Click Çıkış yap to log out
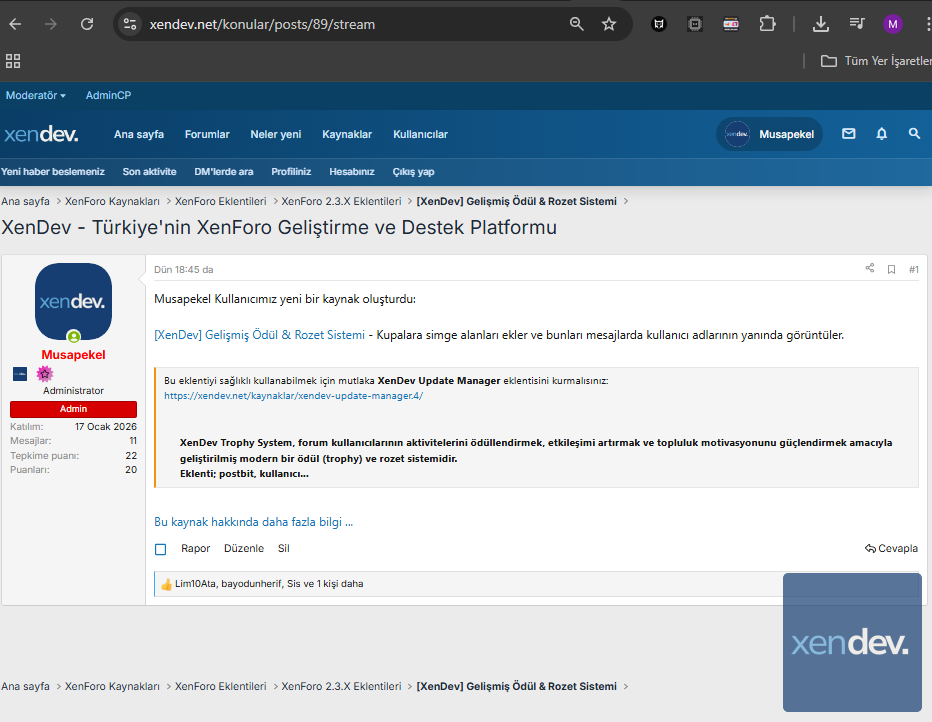Image resolution: width=932 pixels, height=722 pixels. click(x=413, y=172)
